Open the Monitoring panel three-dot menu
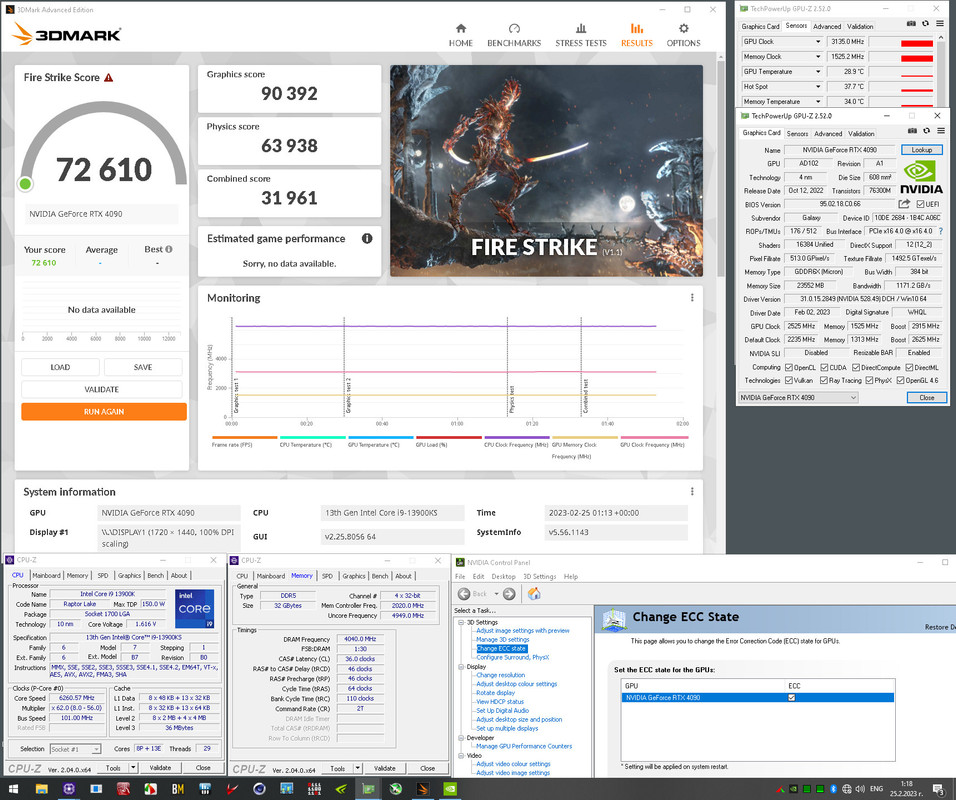Image resolution: width=956 pixels, height=800 pixels. coord(692,298)
